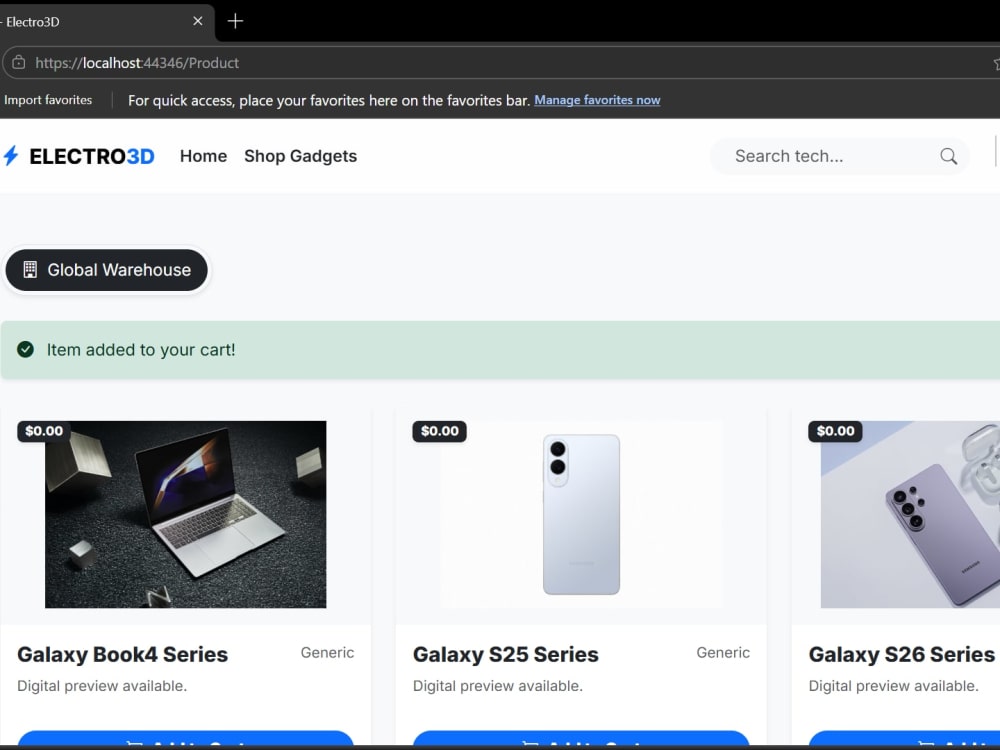Open the Galaxy S25 Series phone image
The width and height of the screenshot is (1000, 750).
pos(581,514)
